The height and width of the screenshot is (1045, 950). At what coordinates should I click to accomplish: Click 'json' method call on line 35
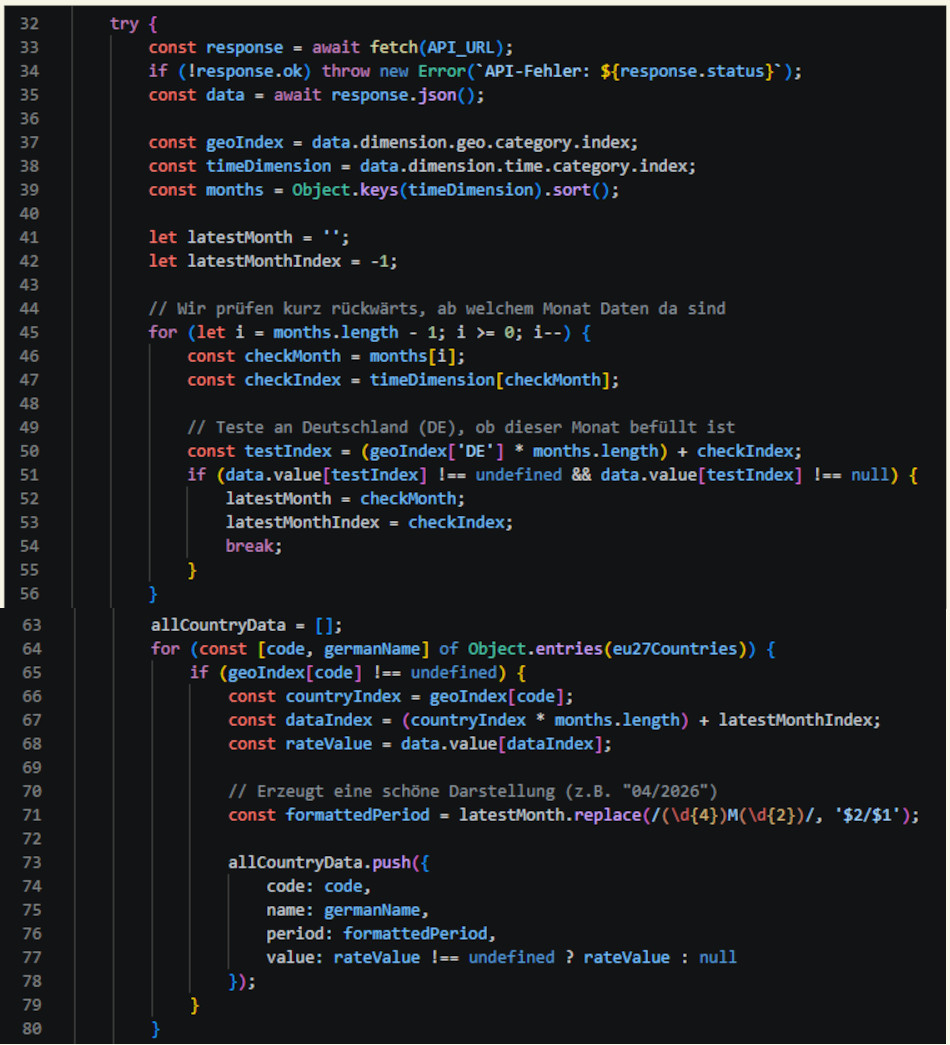(437, 95)
